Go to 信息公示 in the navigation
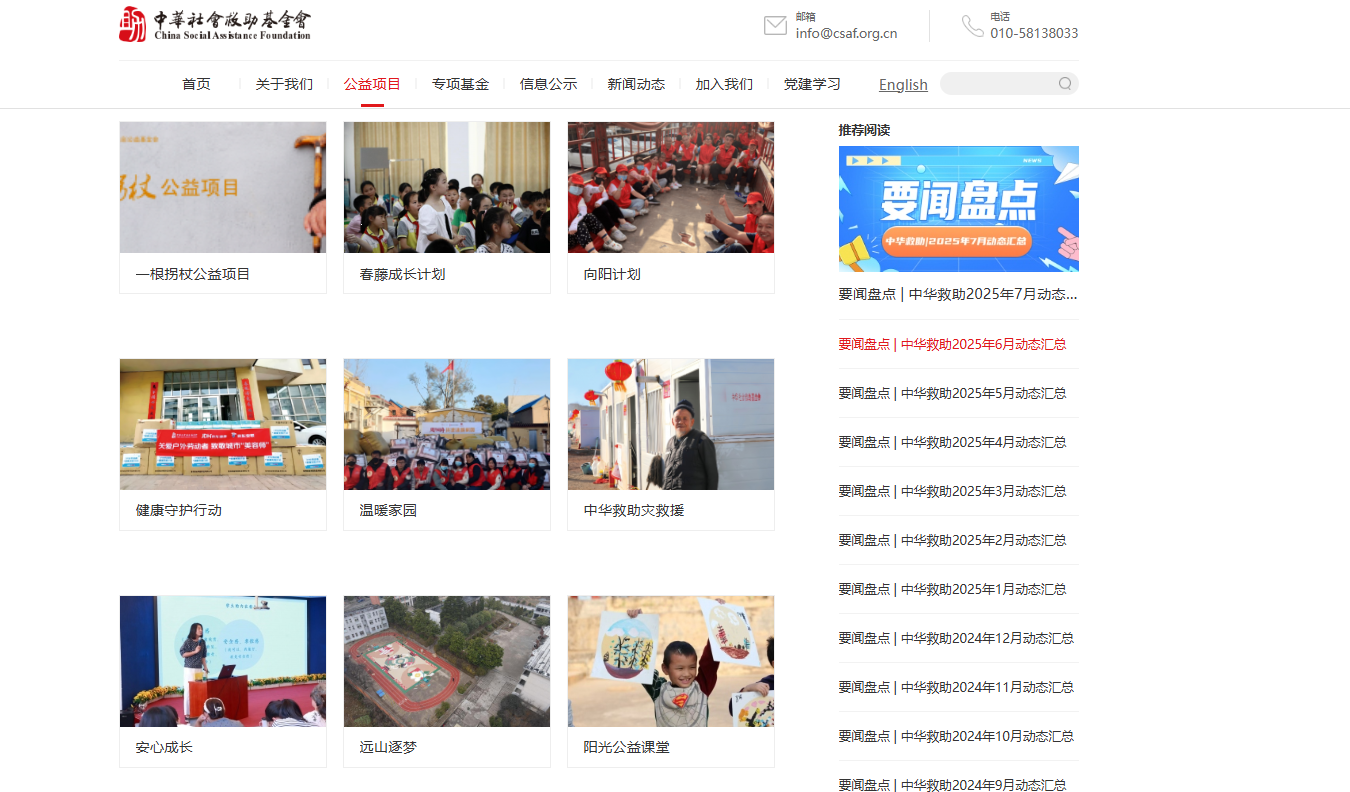1350x792 pixels. click(548, 84)
